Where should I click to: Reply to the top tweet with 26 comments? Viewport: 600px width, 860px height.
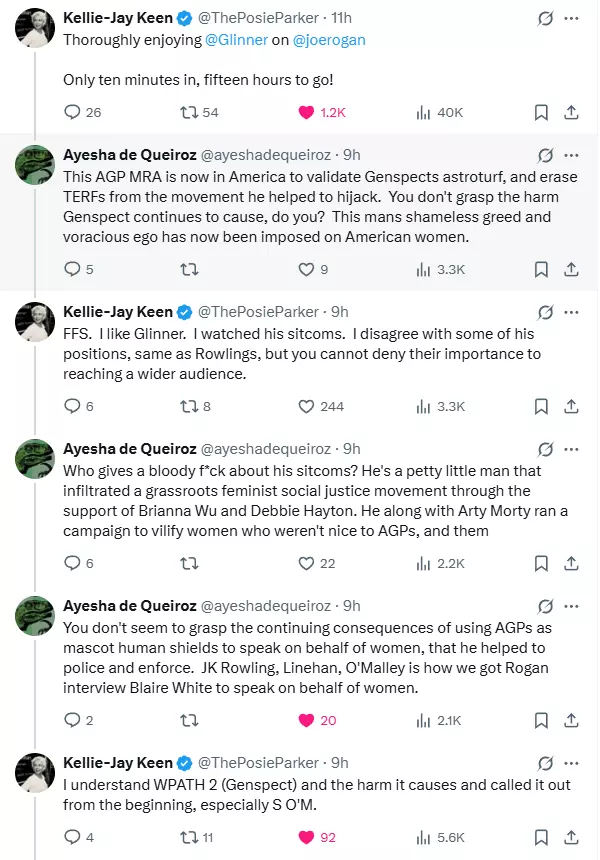click(x=72, y=112)
